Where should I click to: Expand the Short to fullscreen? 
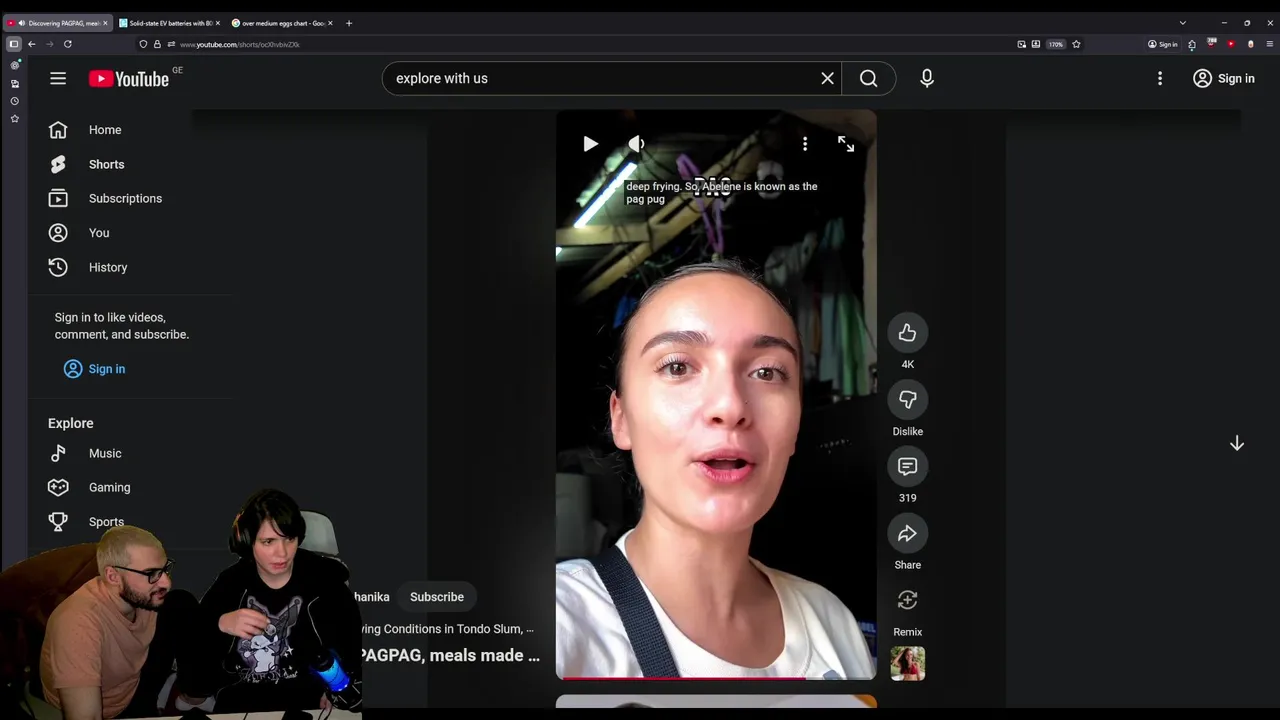click(x=846, y=144)
